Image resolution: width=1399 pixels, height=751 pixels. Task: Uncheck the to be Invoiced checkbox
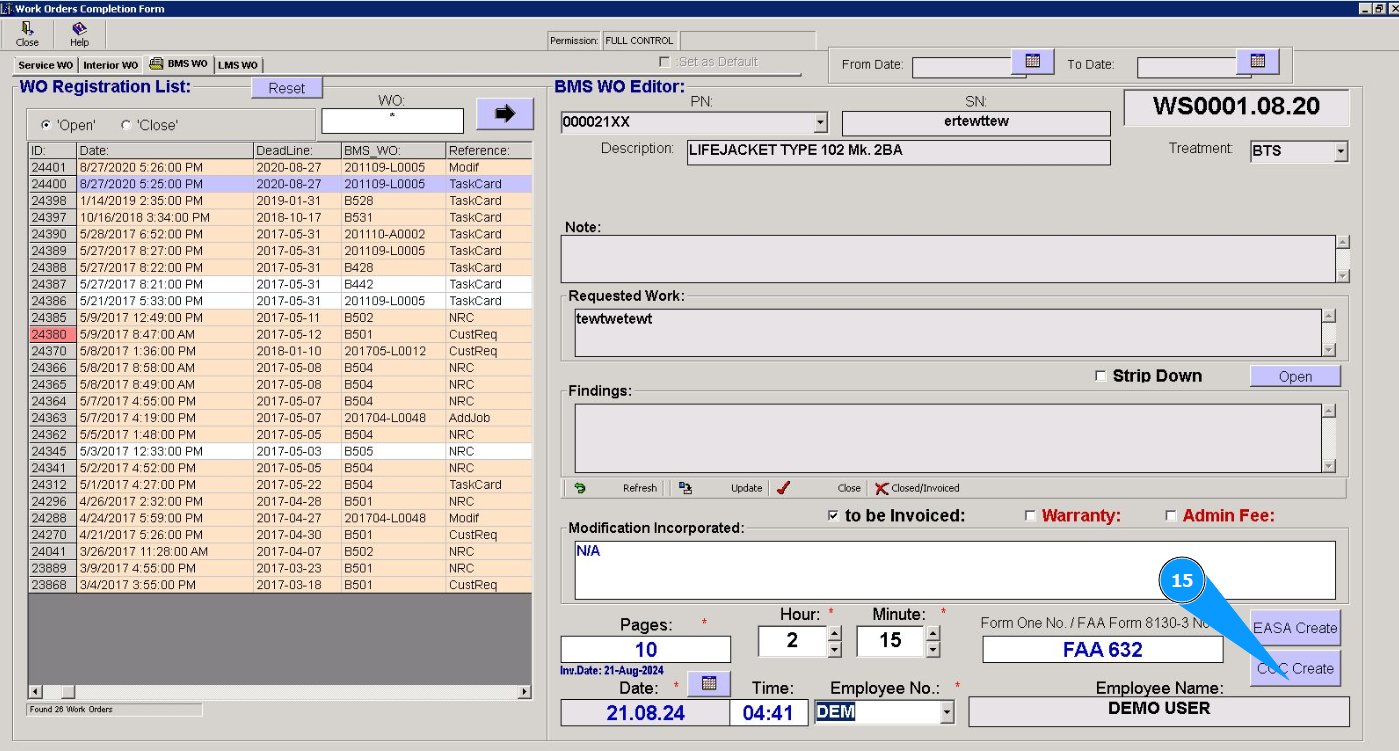(833, 516)
